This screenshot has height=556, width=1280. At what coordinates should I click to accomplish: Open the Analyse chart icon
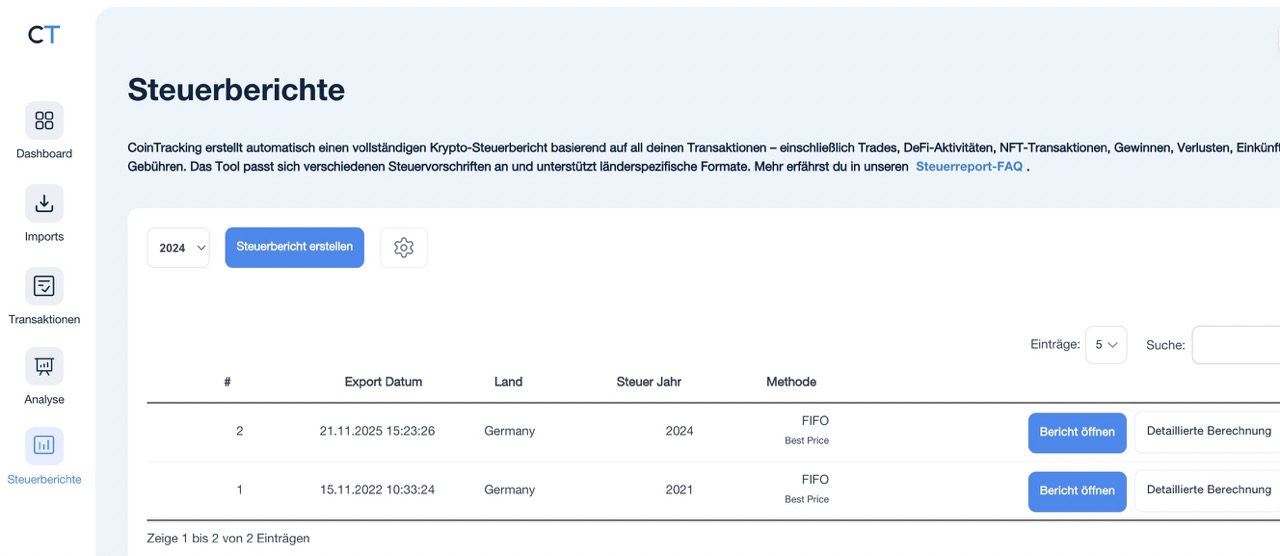[44, 367]
